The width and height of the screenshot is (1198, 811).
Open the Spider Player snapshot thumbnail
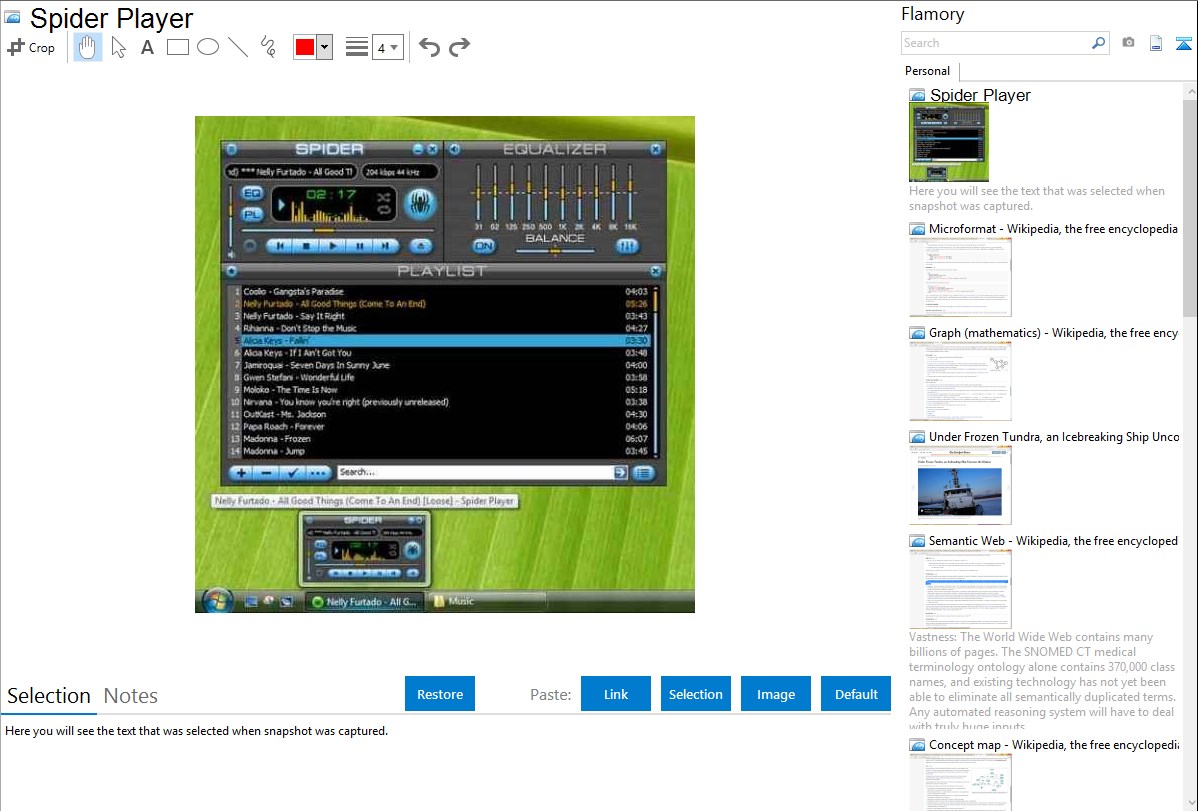949,143
